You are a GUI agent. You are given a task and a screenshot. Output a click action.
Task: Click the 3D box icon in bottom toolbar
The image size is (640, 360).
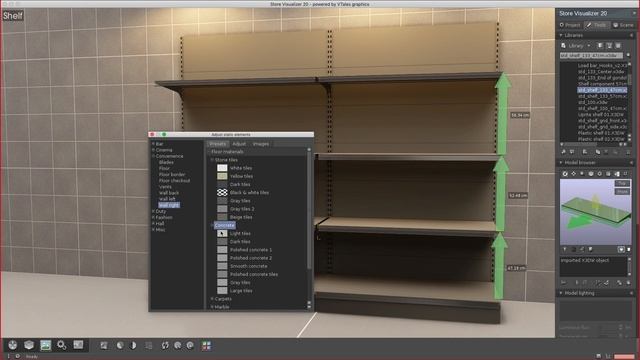pyautogui.click(x=29, y=345)
